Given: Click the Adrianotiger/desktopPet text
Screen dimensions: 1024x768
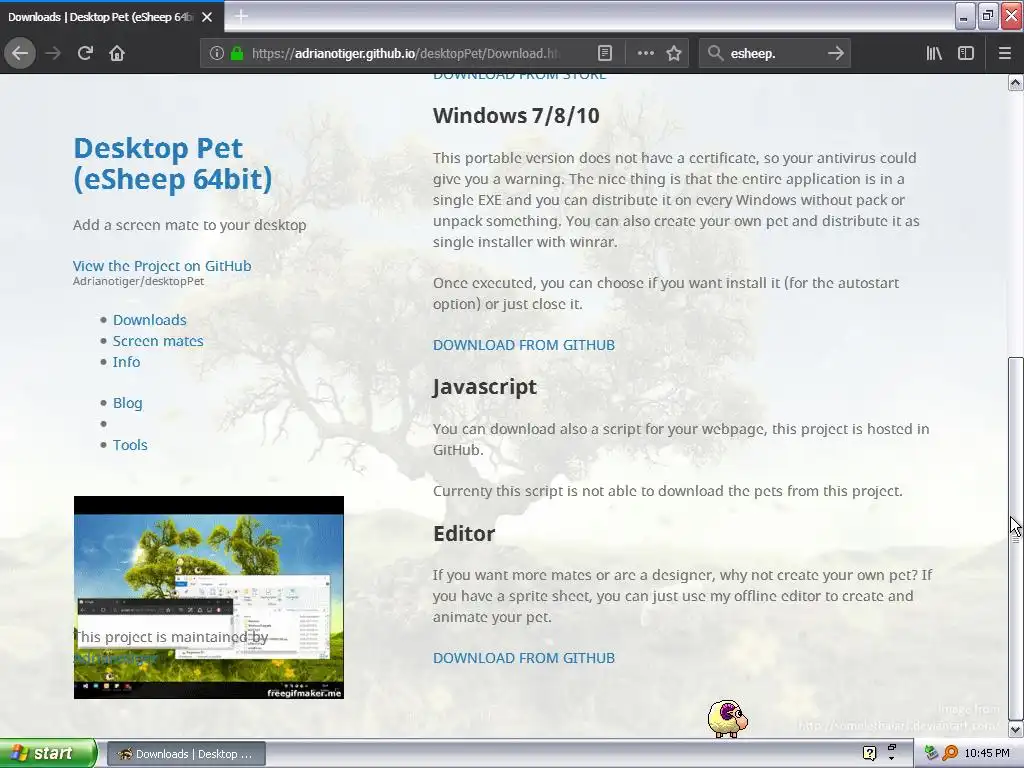Looking at the screenshot, I should coord(138,281).
